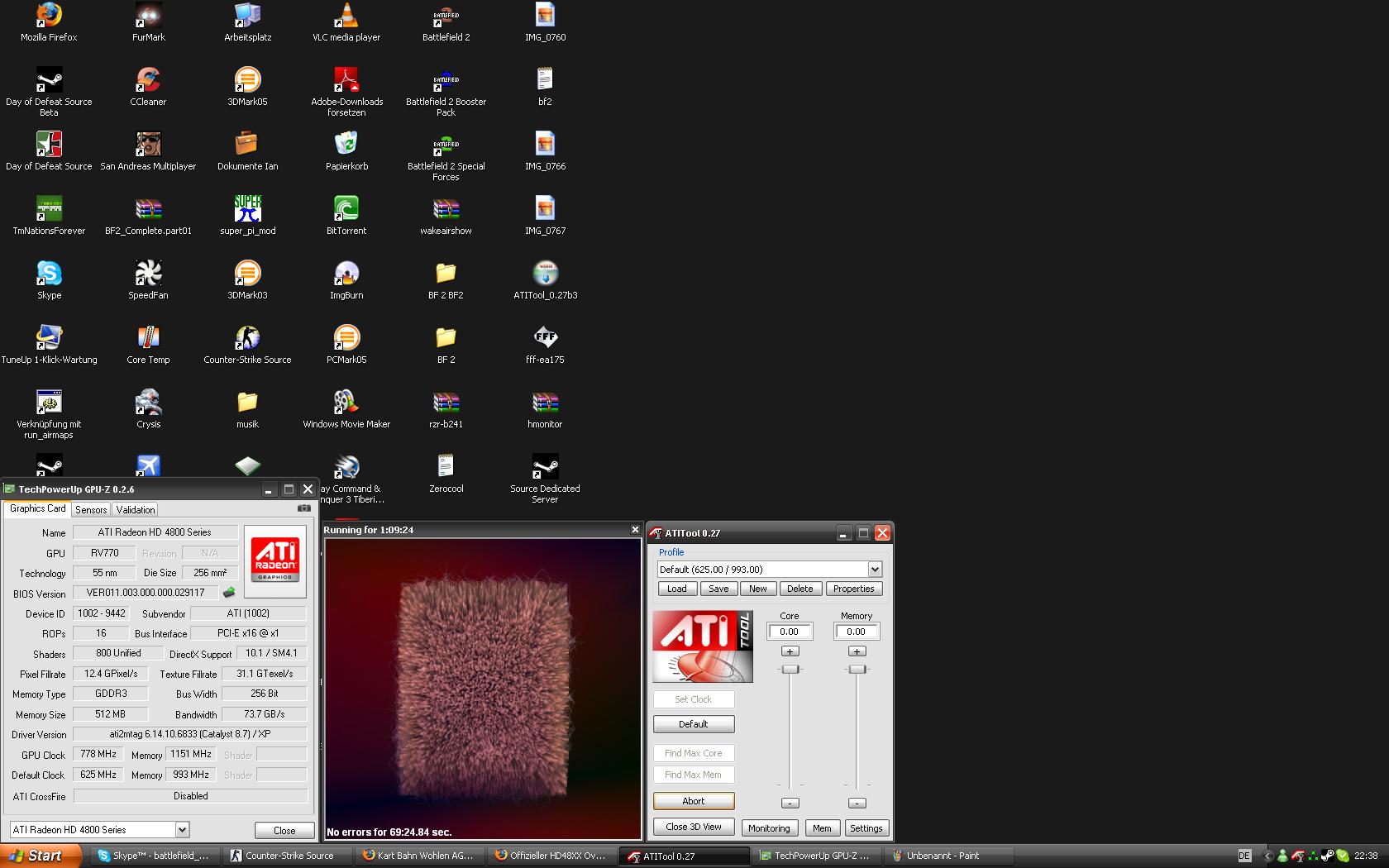This screenshot has height=868, width=1389.
Task: Select the GPU-Z Graphics Card tab
Action: pos(37,508)
